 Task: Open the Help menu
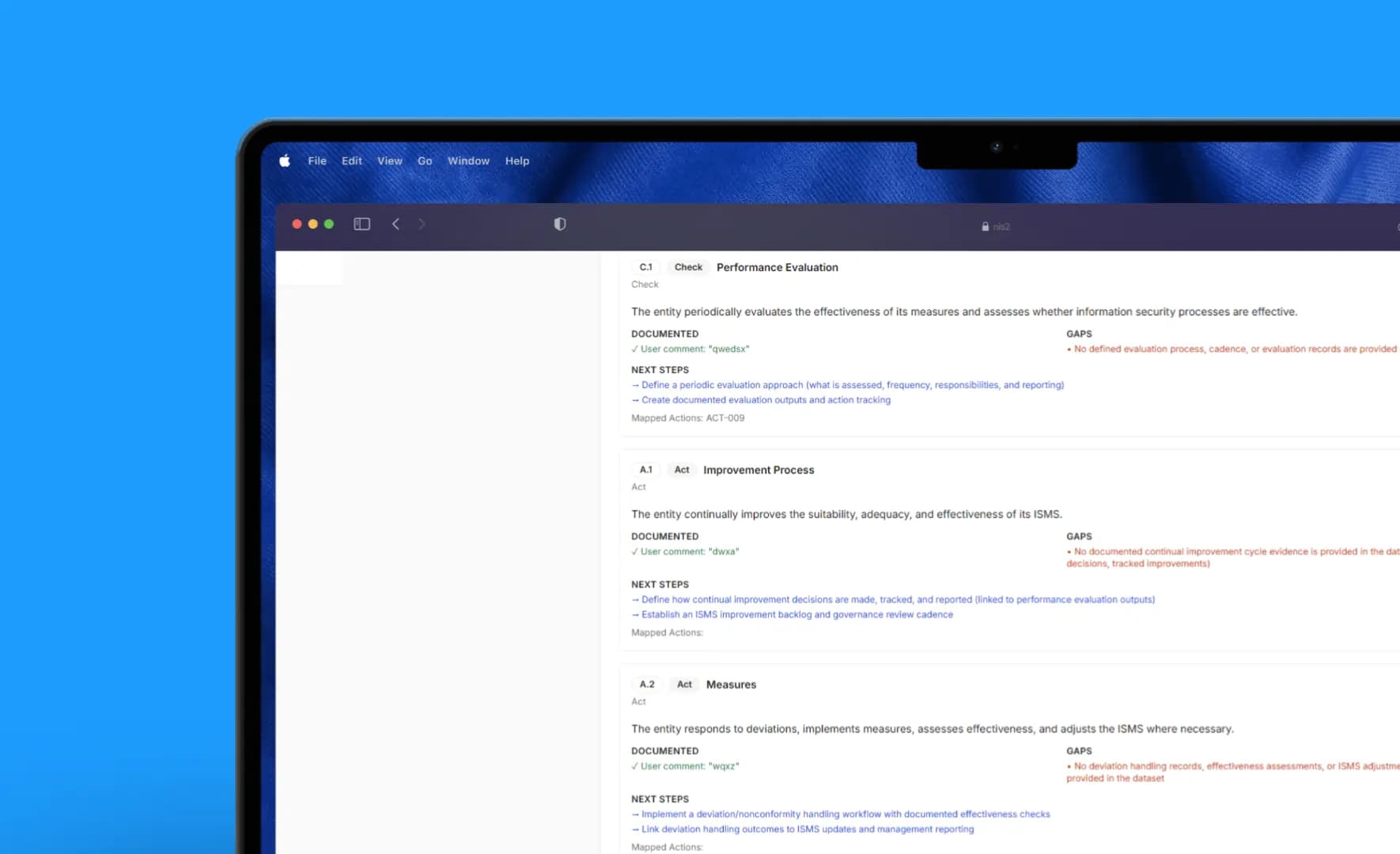coord(517,161)
